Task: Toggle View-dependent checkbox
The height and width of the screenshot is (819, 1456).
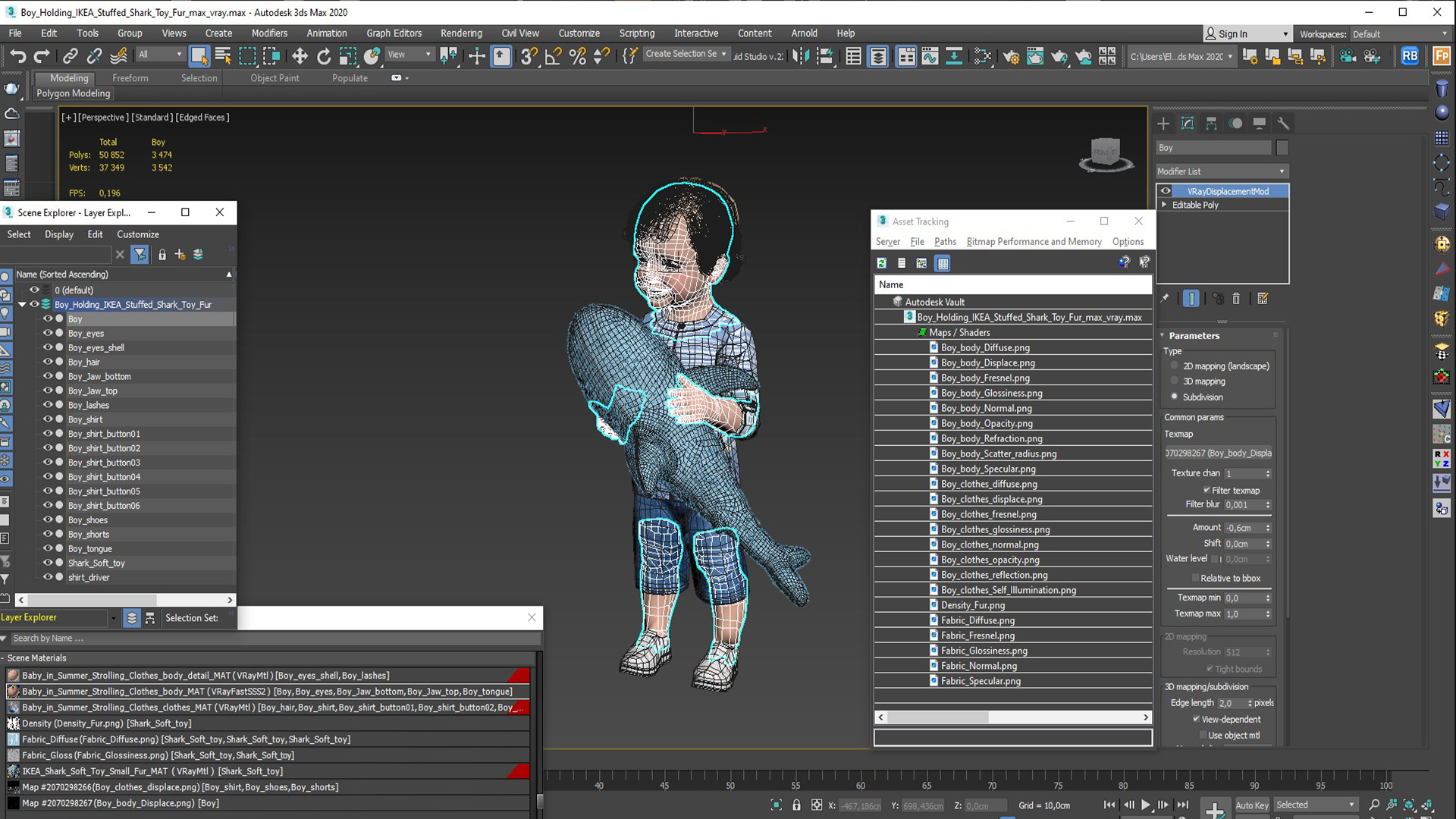Action: [x=1197, y=719]
